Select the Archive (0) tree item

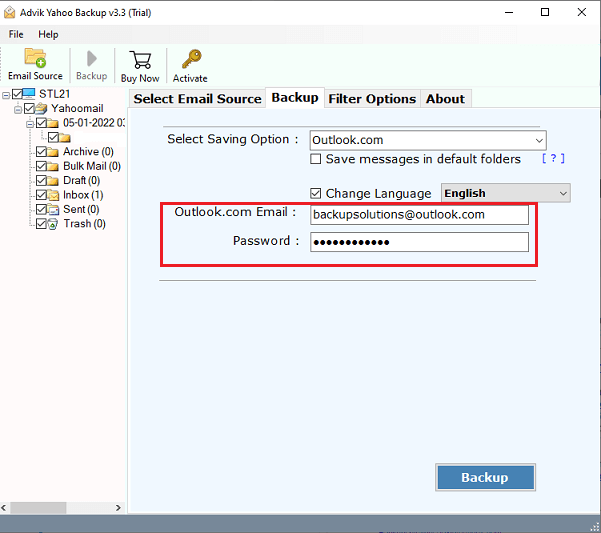[88, 152]
